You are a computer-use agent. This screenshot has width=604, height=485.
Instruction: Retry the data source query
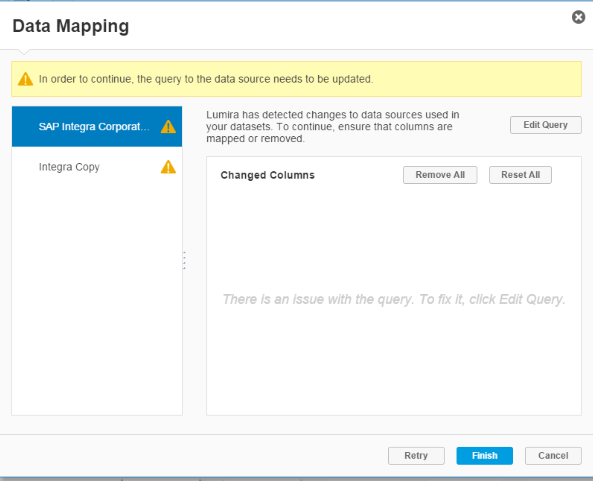416,456
